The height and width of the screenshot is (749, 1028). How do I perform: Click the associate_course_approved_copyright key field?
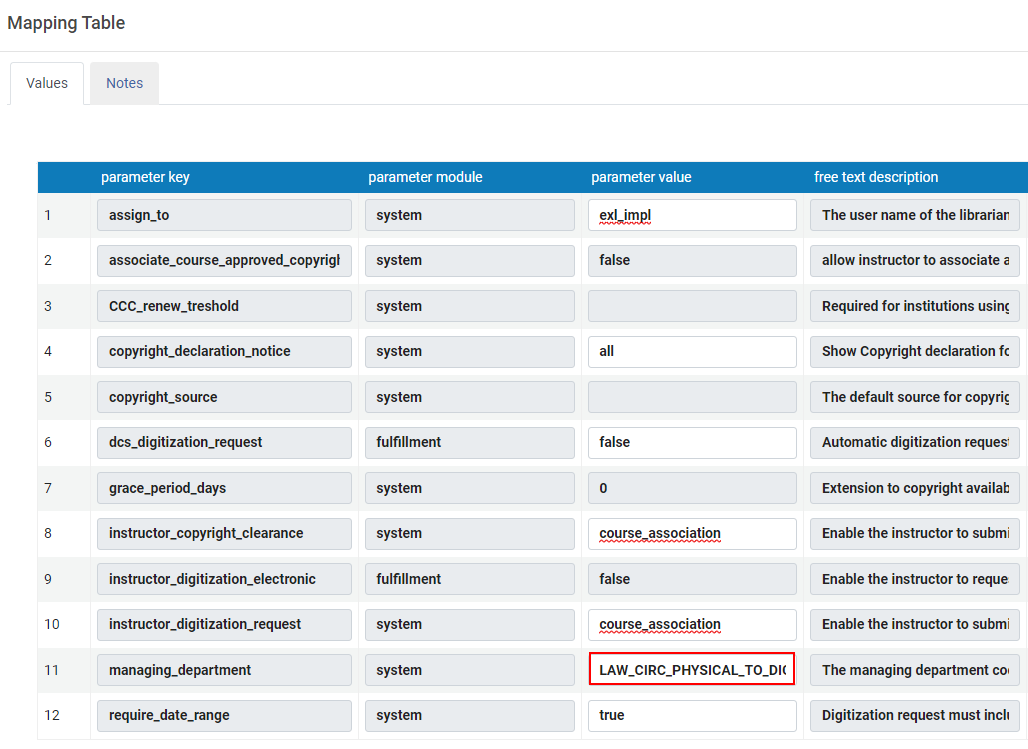(224, 260)
